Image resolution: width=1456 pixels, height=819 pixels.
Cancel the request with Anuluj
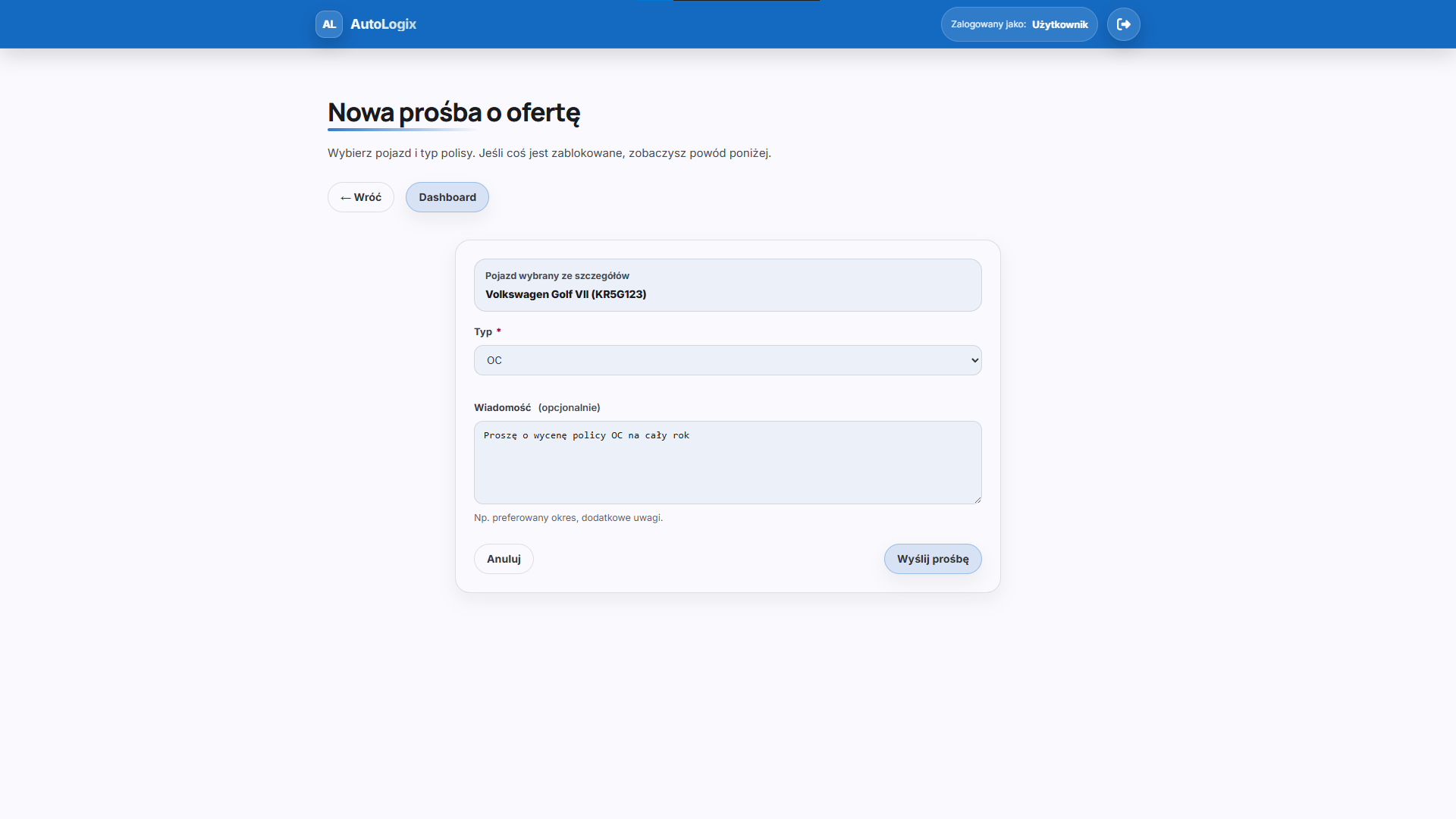pyautogui.click(x=504, y=559)
